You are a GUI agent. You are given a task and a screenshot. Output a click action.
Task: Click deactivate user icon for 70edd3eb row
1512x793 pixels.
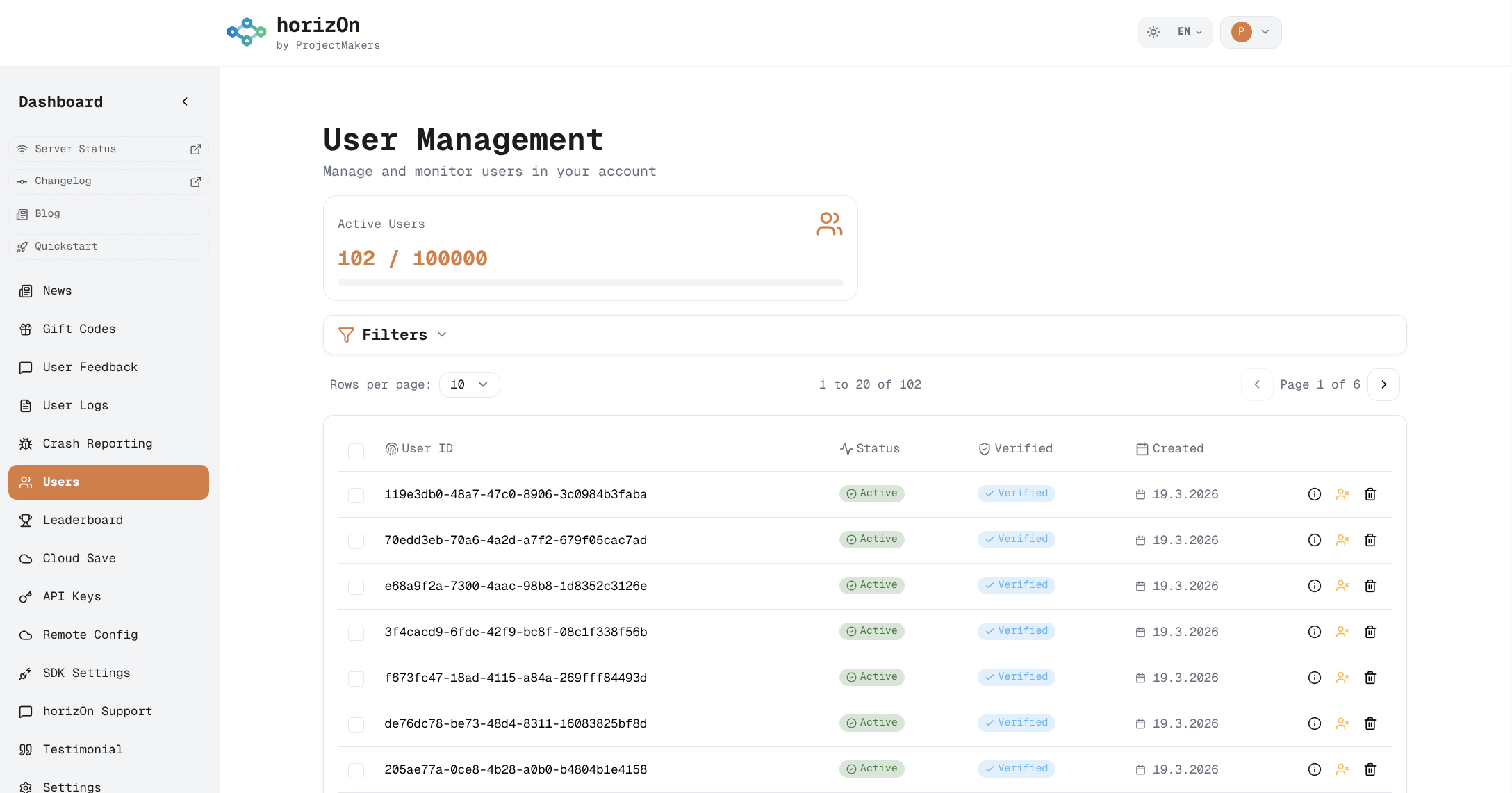[1342, 540]
